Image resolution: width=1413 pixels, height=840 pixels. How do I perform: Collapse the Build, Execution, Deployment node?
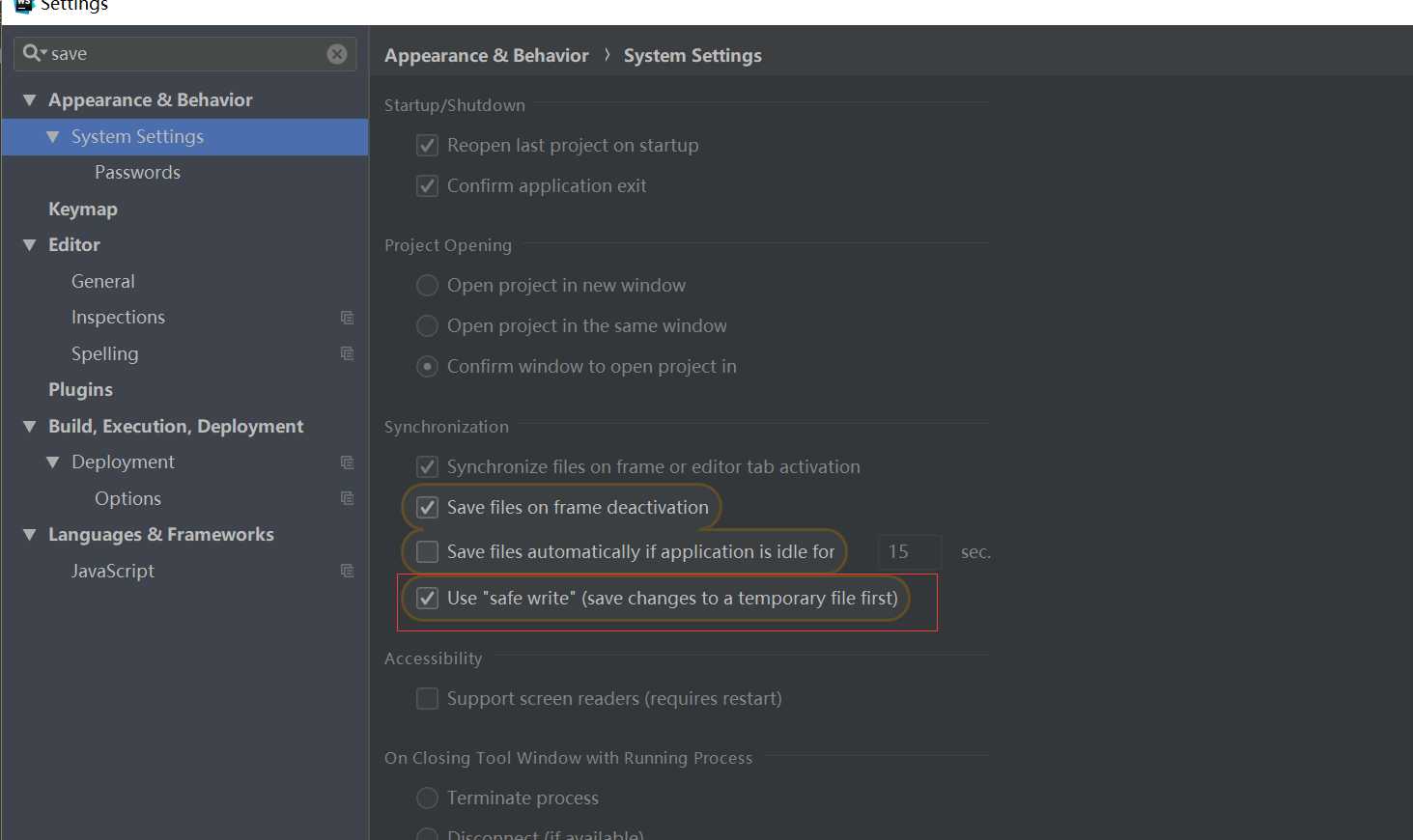(30, 427)
